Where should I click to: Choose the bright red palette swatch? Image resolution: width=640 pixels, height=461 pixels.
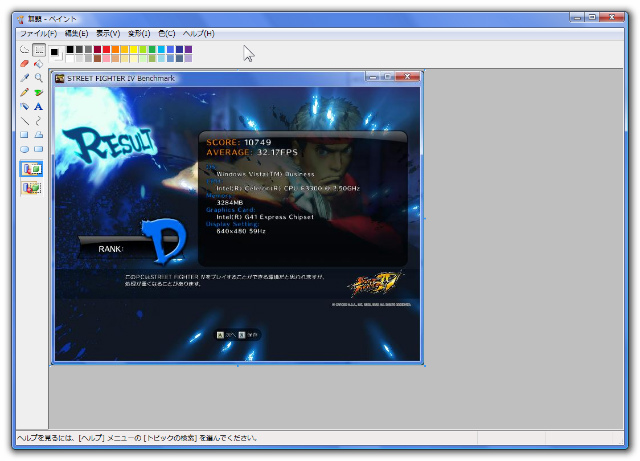[106, 49]
